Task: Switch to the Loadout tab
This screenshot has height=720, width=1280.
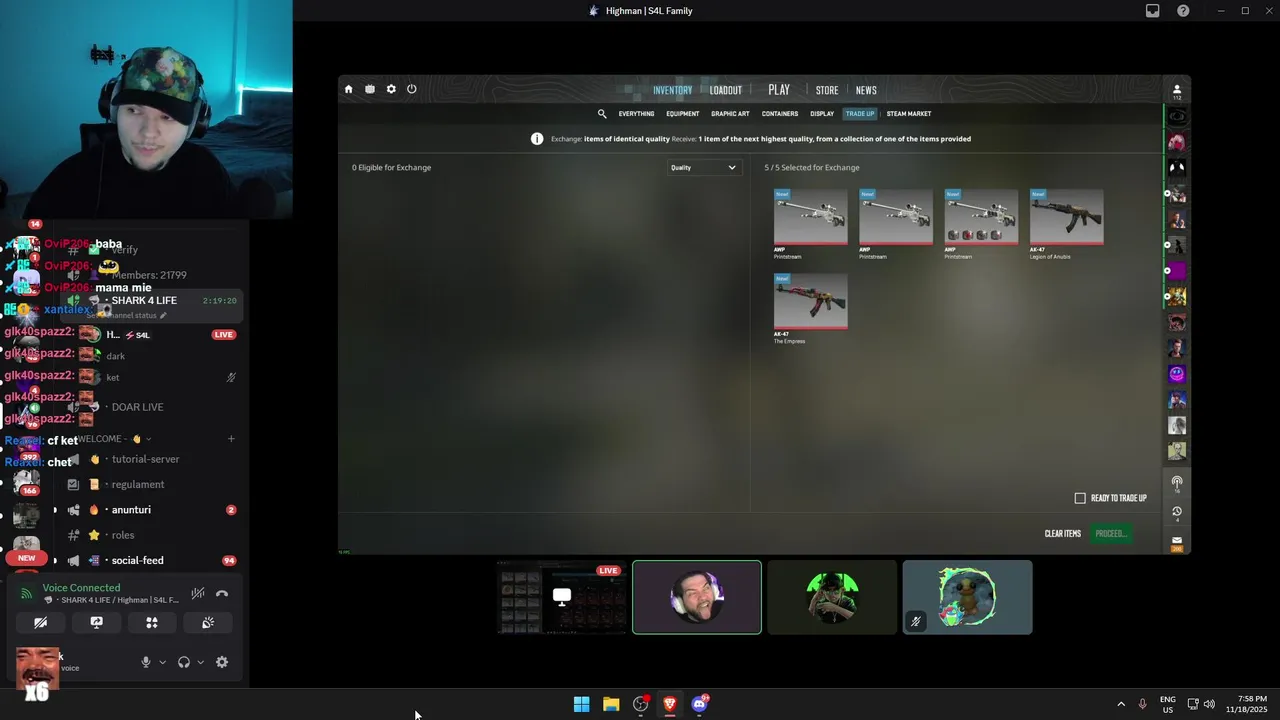Action: pyautogui.click(x=726, y=90)
